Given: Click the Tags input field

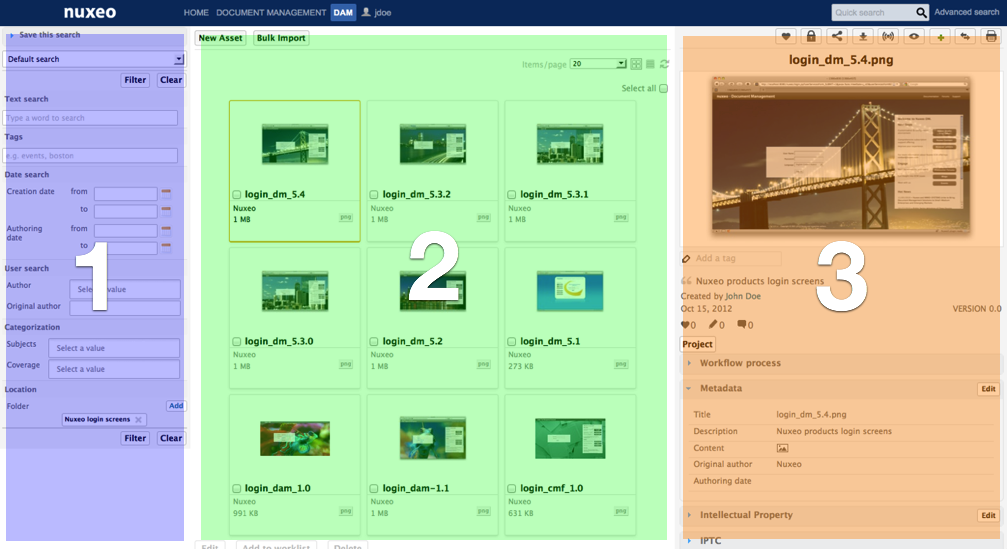Looking at the screenshot, I should tap(90, 155).
